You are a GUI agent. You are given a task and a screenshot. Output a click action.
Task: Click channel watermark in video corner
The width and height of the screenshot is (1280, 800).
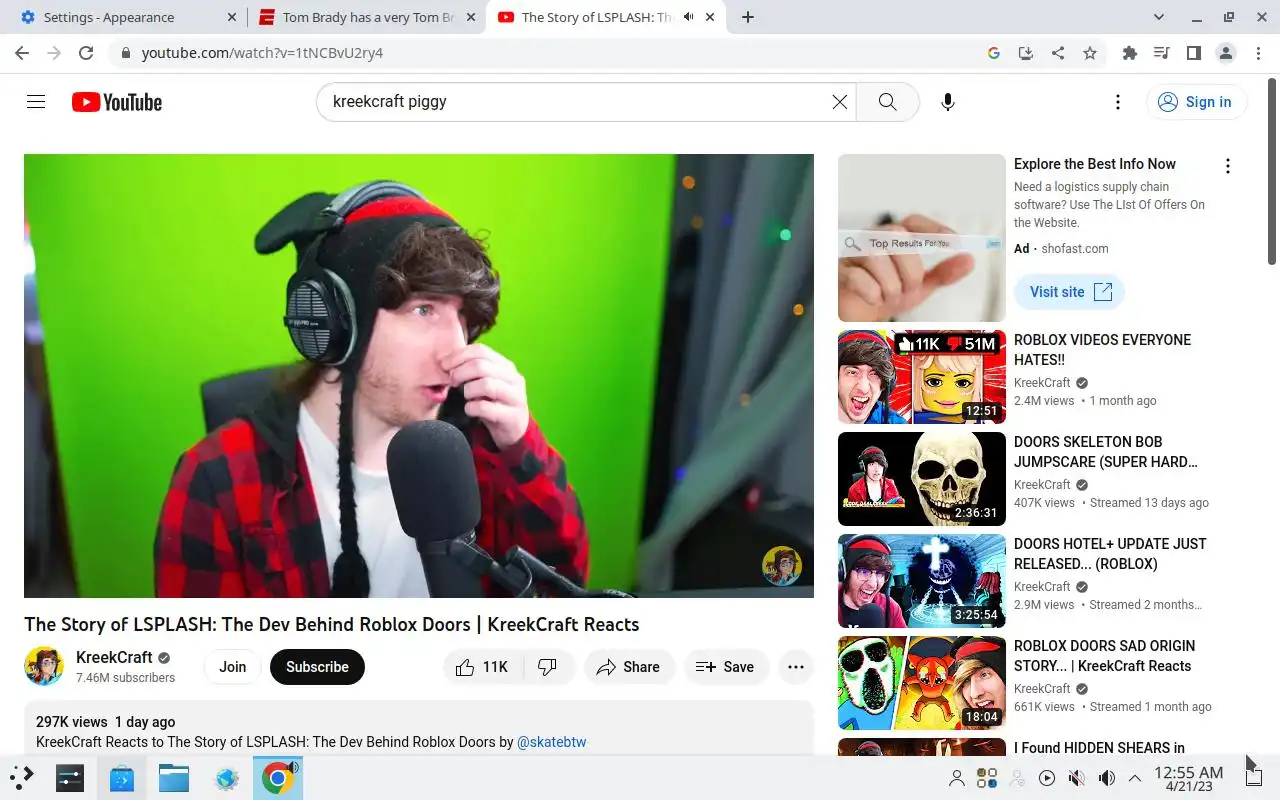(782, 566)
